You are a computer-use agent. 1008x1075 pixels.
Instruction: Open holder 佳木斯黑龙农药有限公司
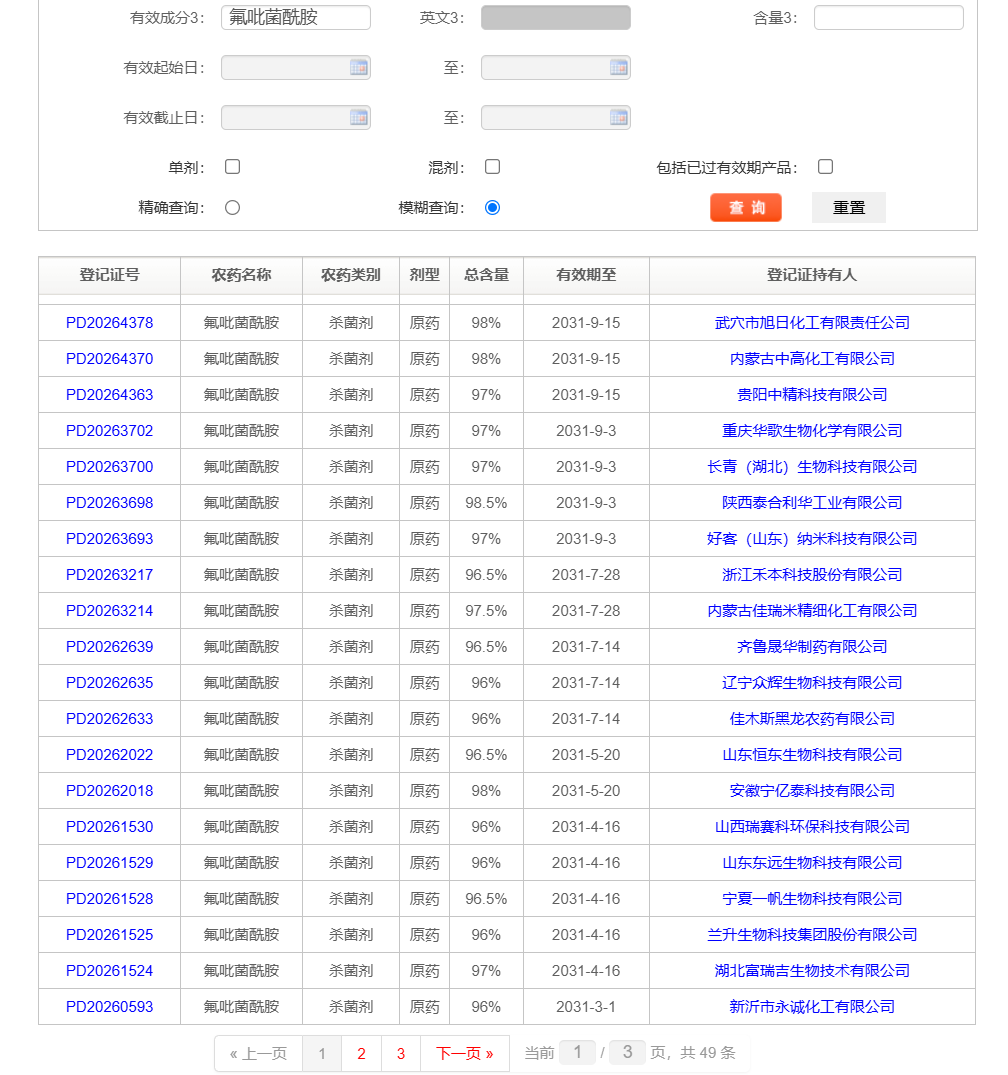tap(812, 718)
